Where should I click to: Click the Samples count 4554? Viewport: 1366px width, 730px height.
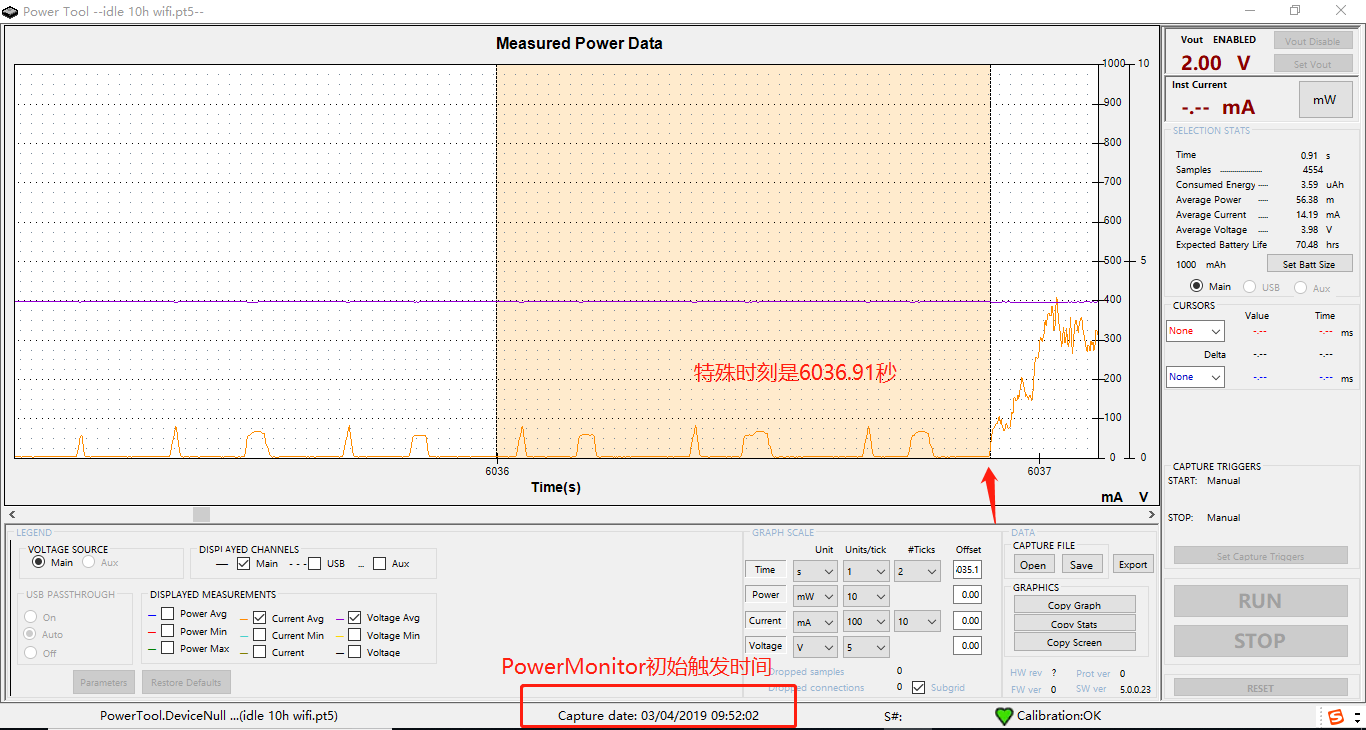tap(1313, 170)
